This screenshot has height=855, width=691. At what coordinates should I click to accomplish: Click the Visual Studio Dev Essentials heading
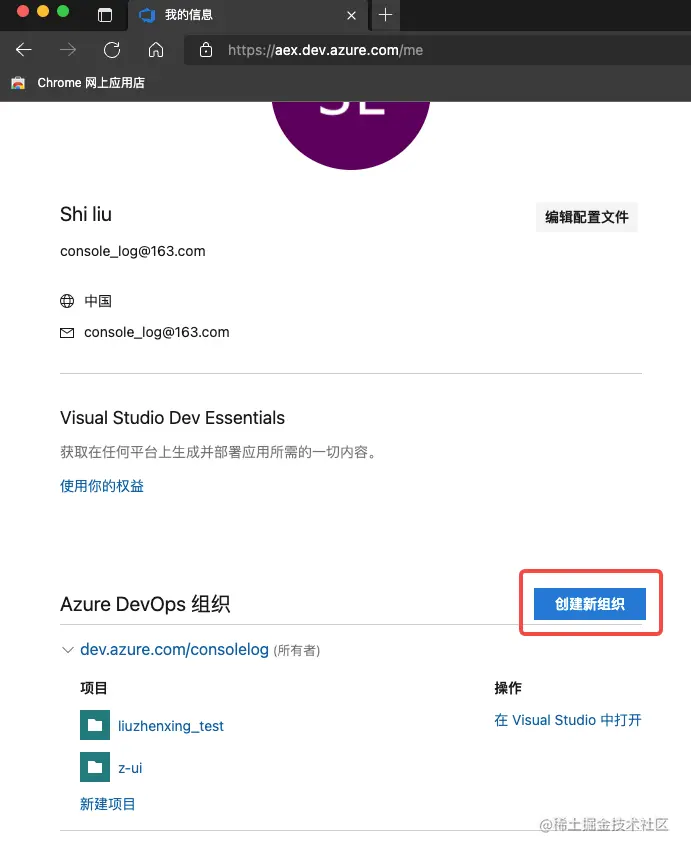point(172,418)
